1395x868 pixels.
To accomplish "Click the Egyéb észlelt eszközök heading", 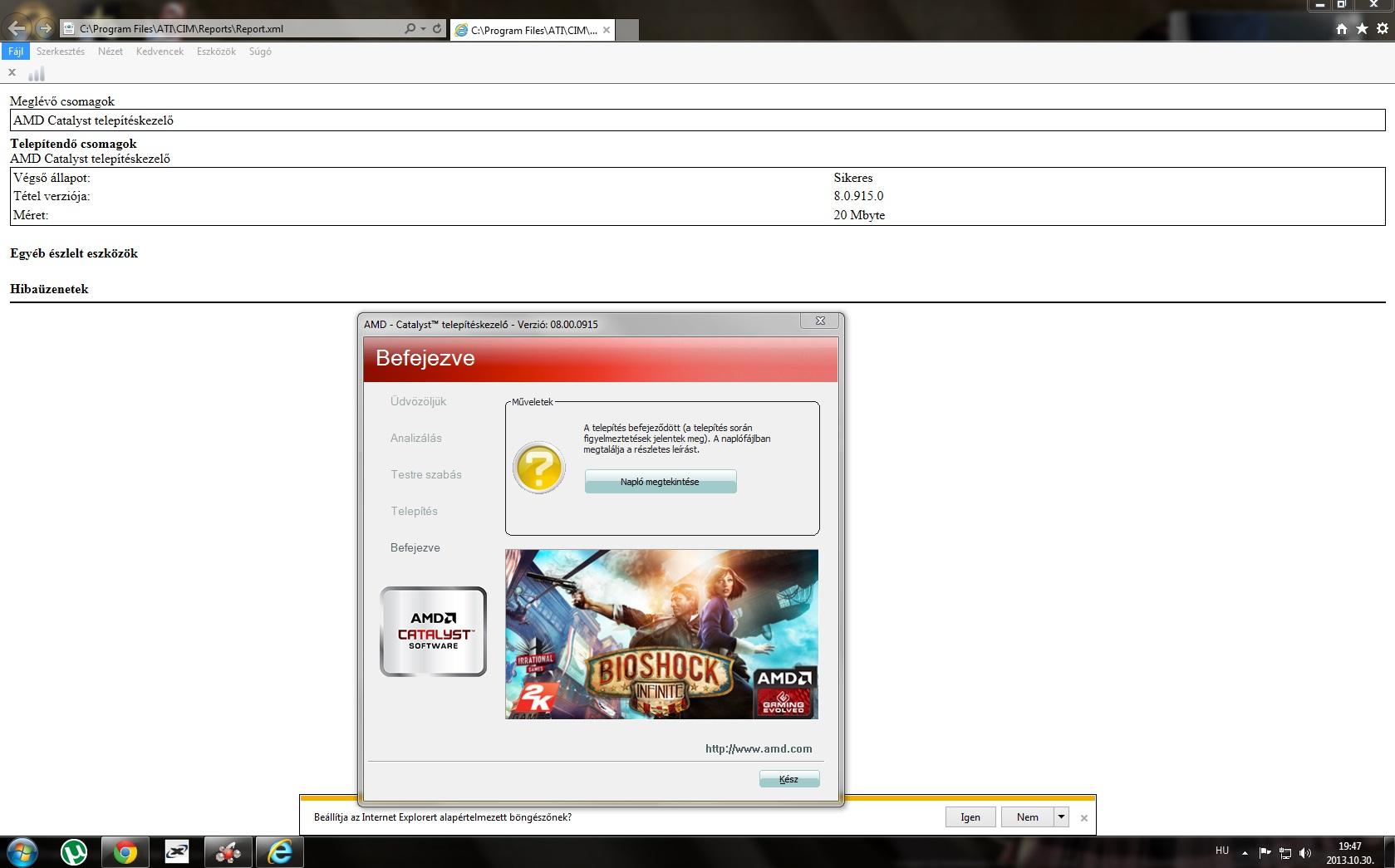I will (74, 253).
